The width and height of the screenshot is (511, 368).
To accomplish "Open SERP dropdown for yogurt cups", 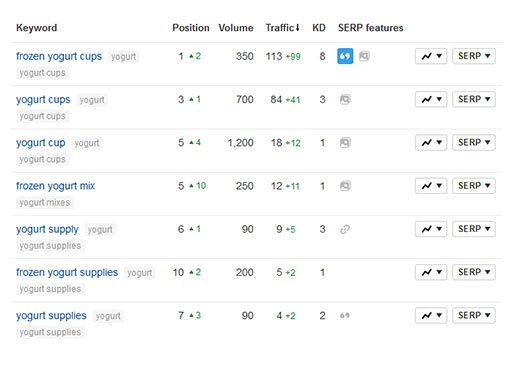I will [x=474, y=99].
